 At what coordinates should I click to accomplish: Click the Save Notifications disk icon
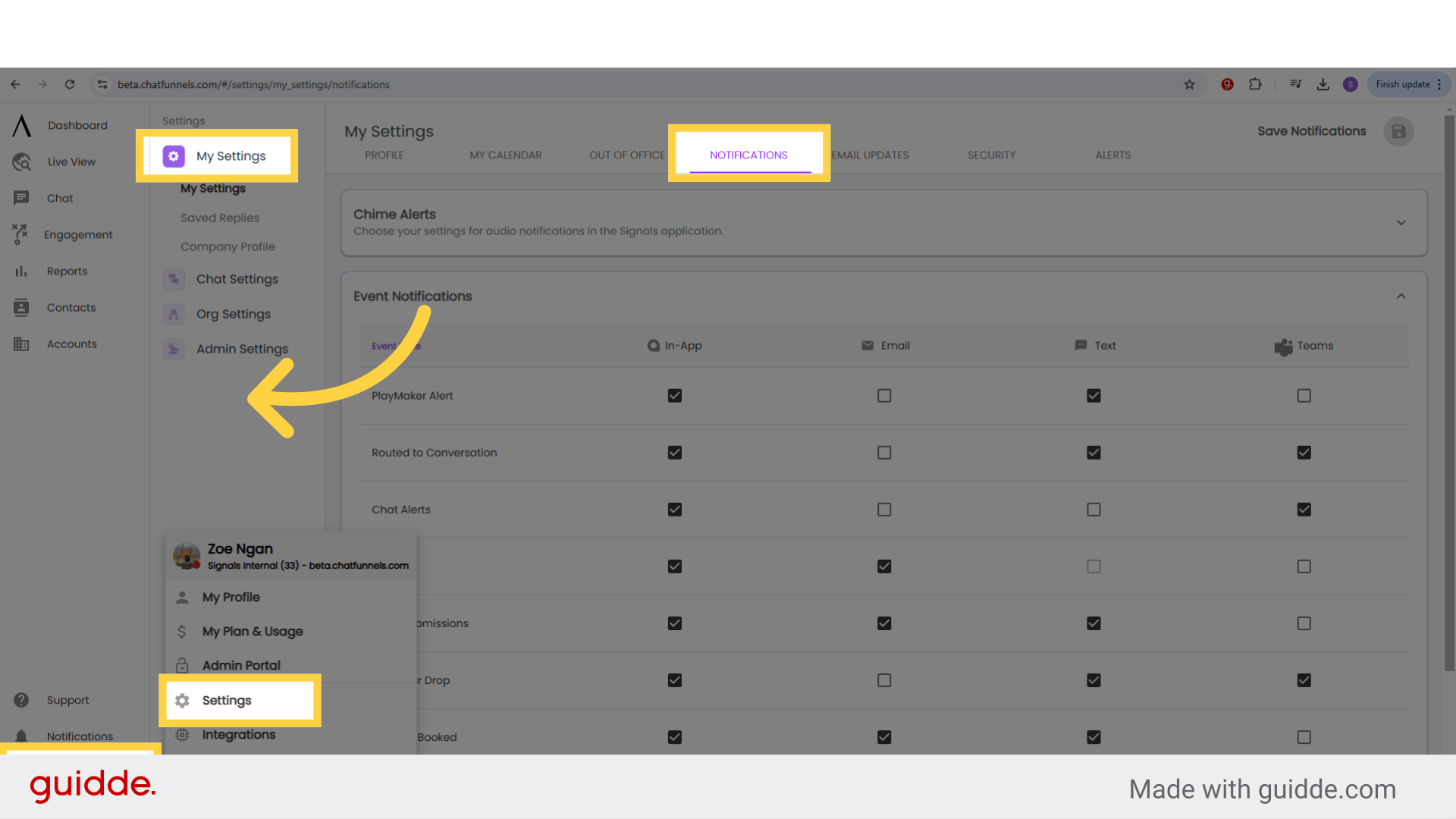pyautogui.click(x=1398, y=131)
